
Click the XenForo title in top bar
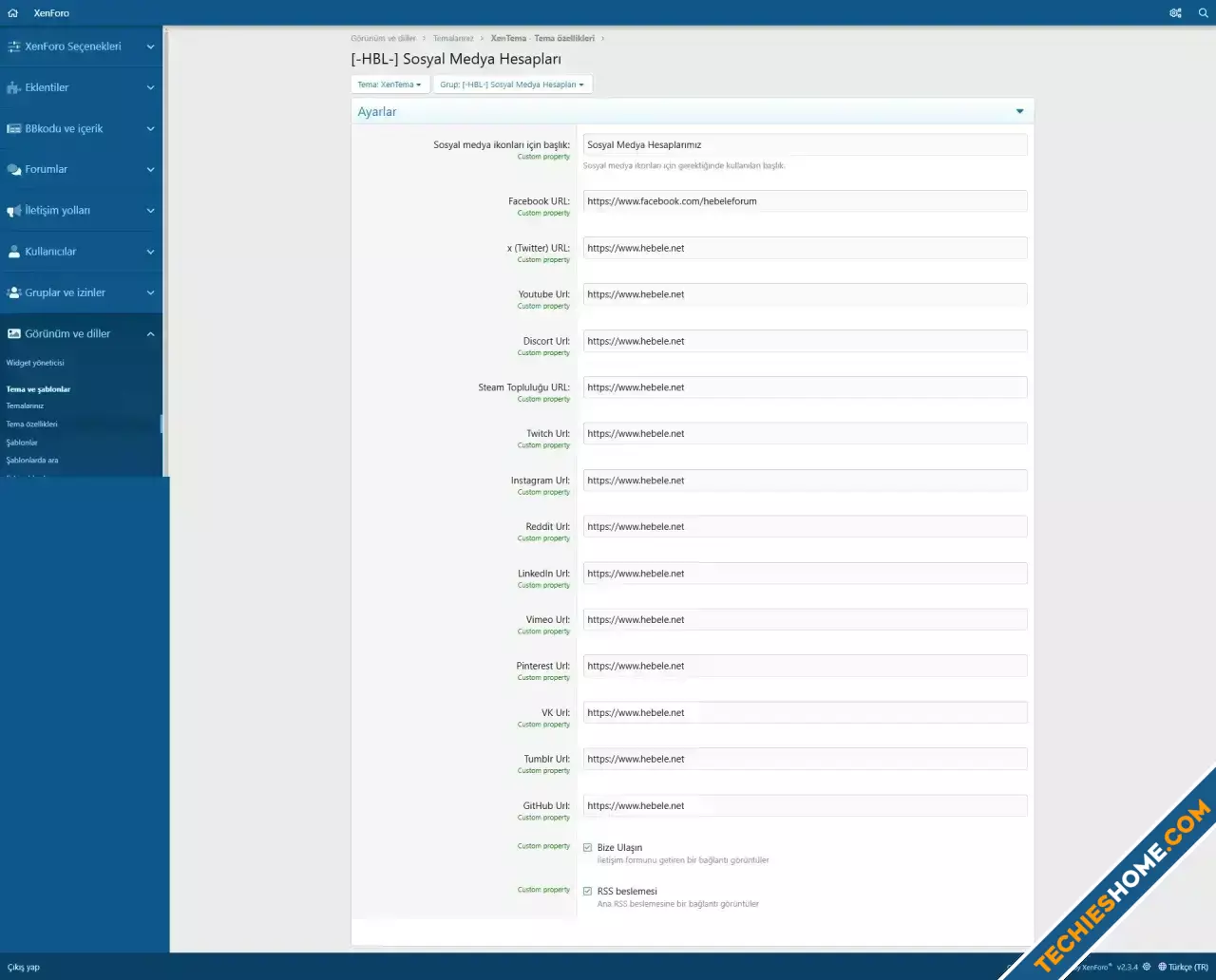click(51, 13)
